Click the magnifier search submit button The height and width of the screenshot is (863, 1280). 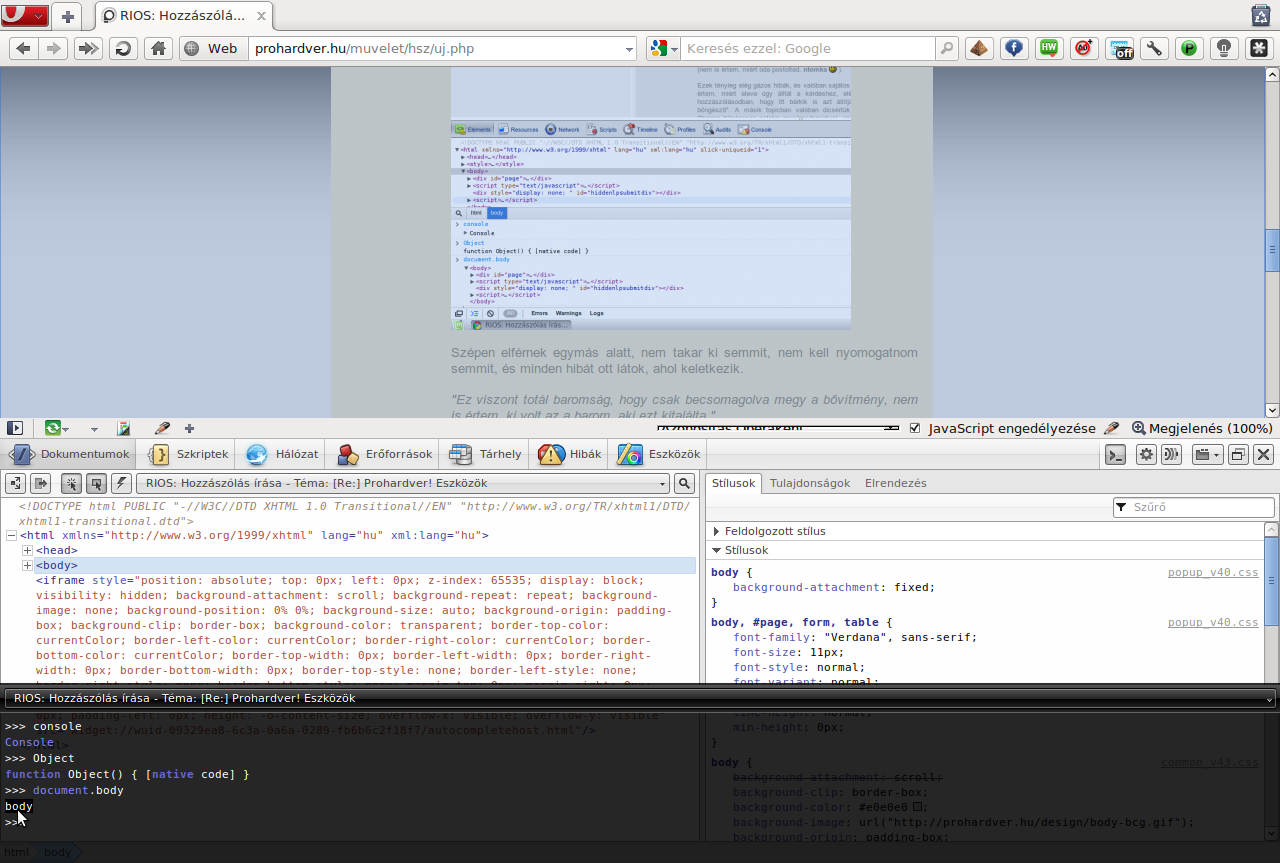click(947, 48)
